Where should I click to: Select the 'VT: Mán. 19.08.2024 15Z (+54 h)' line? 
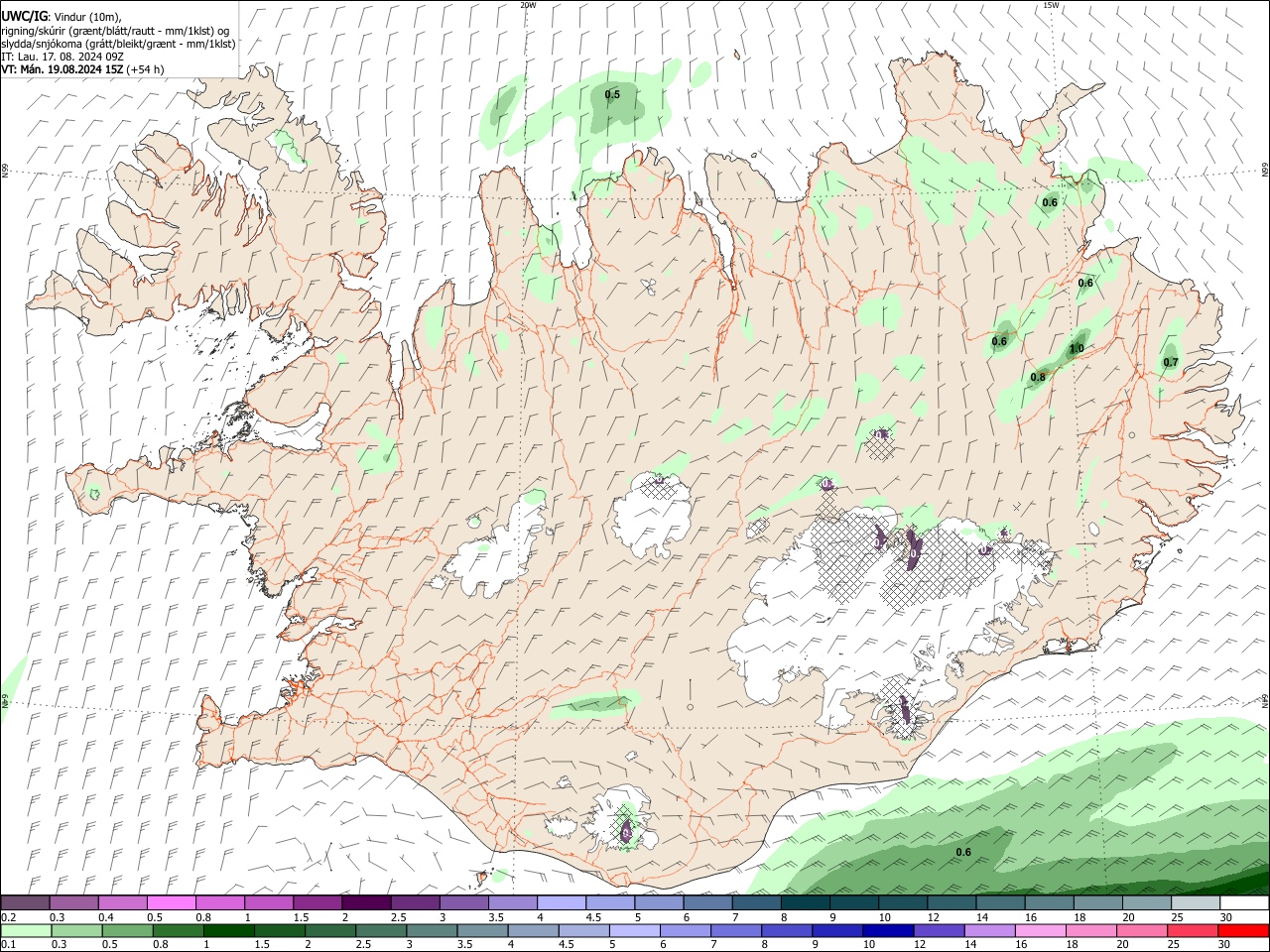[x=82, y=69]
